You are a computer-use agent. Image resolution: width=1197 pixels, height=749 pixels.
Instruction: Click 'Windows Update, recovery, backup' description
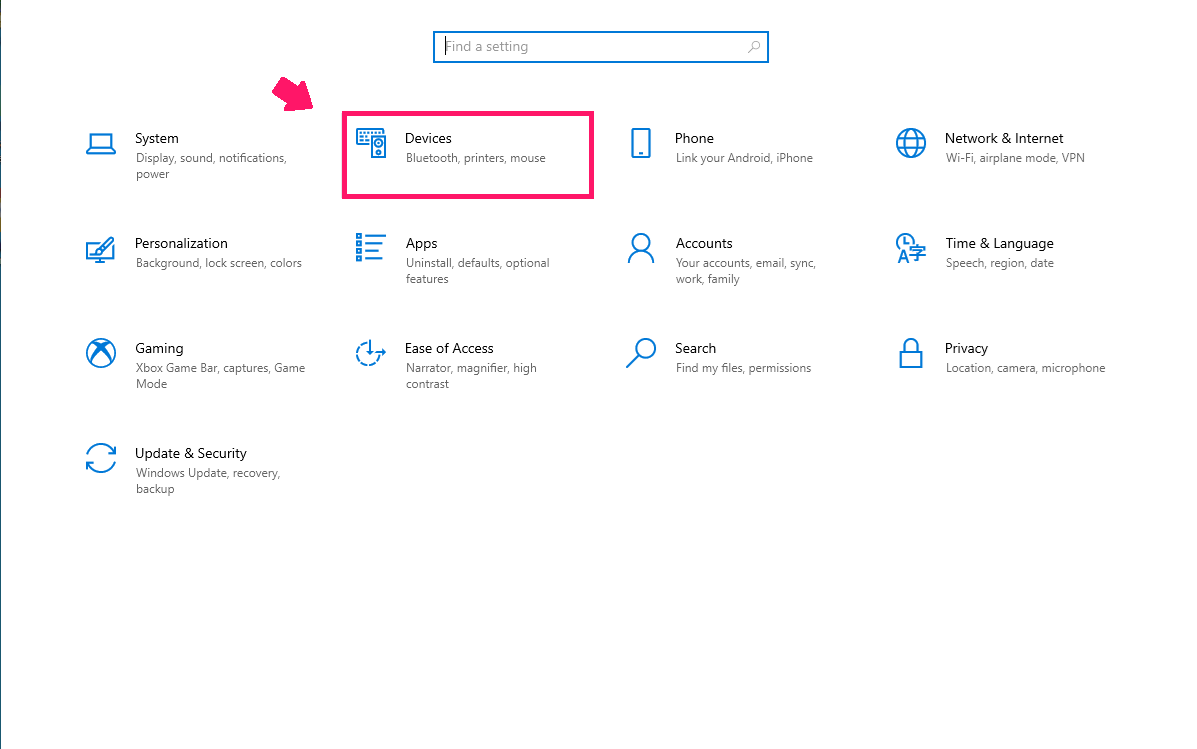208,481
